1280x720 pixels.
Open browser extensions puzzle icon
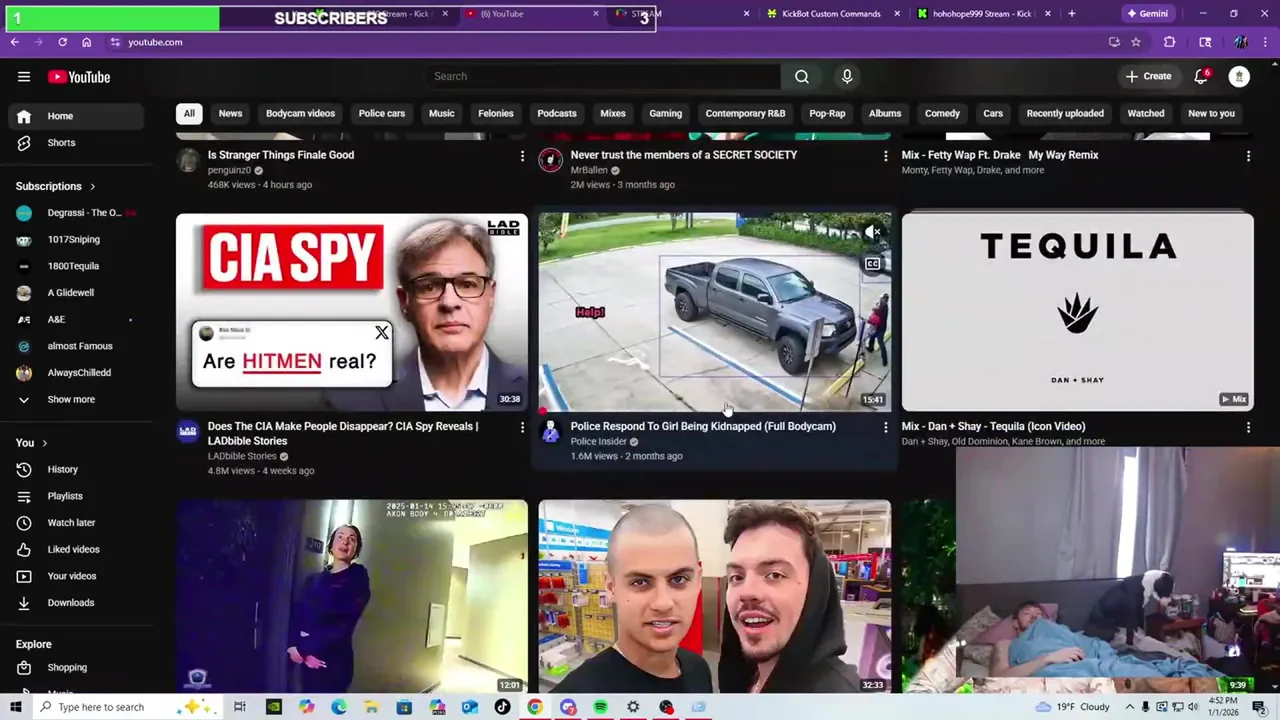pyautogui.click(x=1169, y=42)
